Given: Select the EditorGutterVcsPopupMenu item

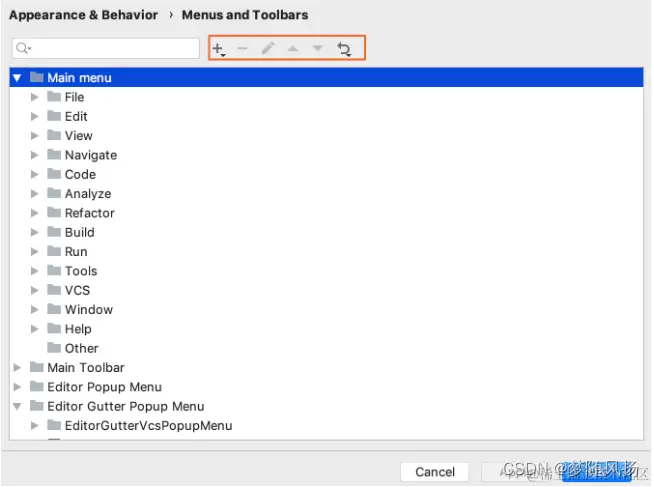Looking at the screenshot, I should click(x=148, y=425).
